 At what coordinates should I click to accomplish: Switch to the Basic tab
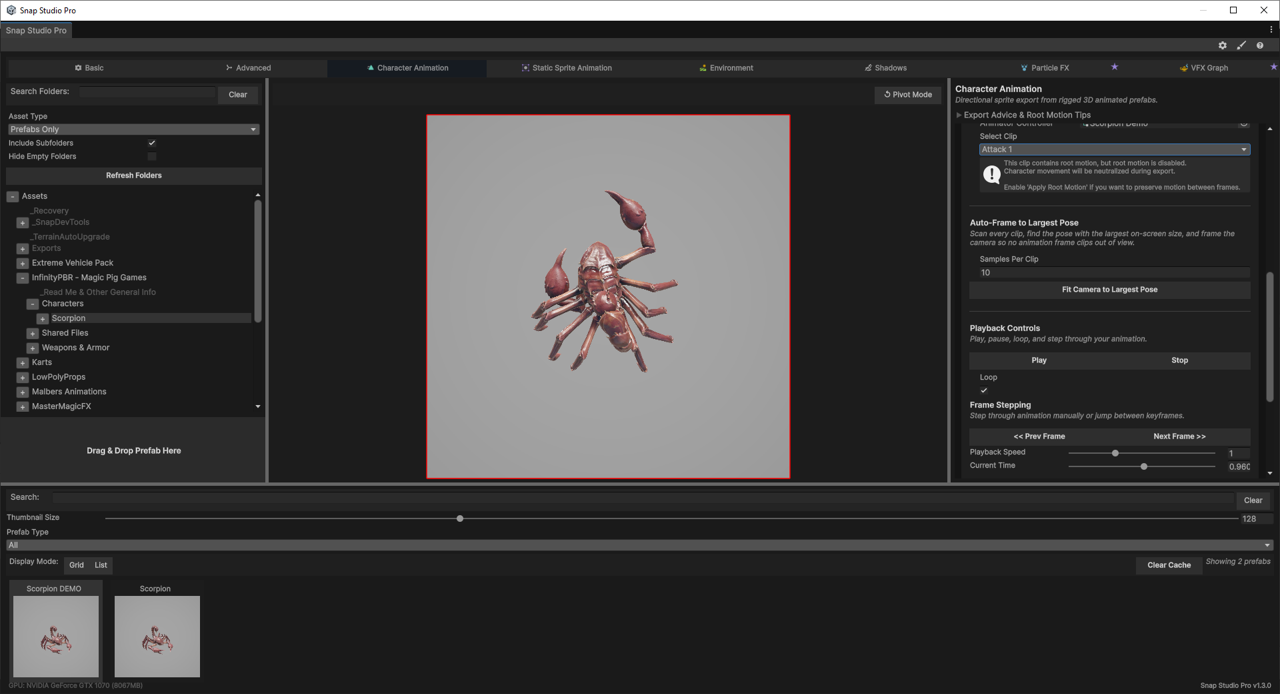pyautogui.click(x=88, y=68)
